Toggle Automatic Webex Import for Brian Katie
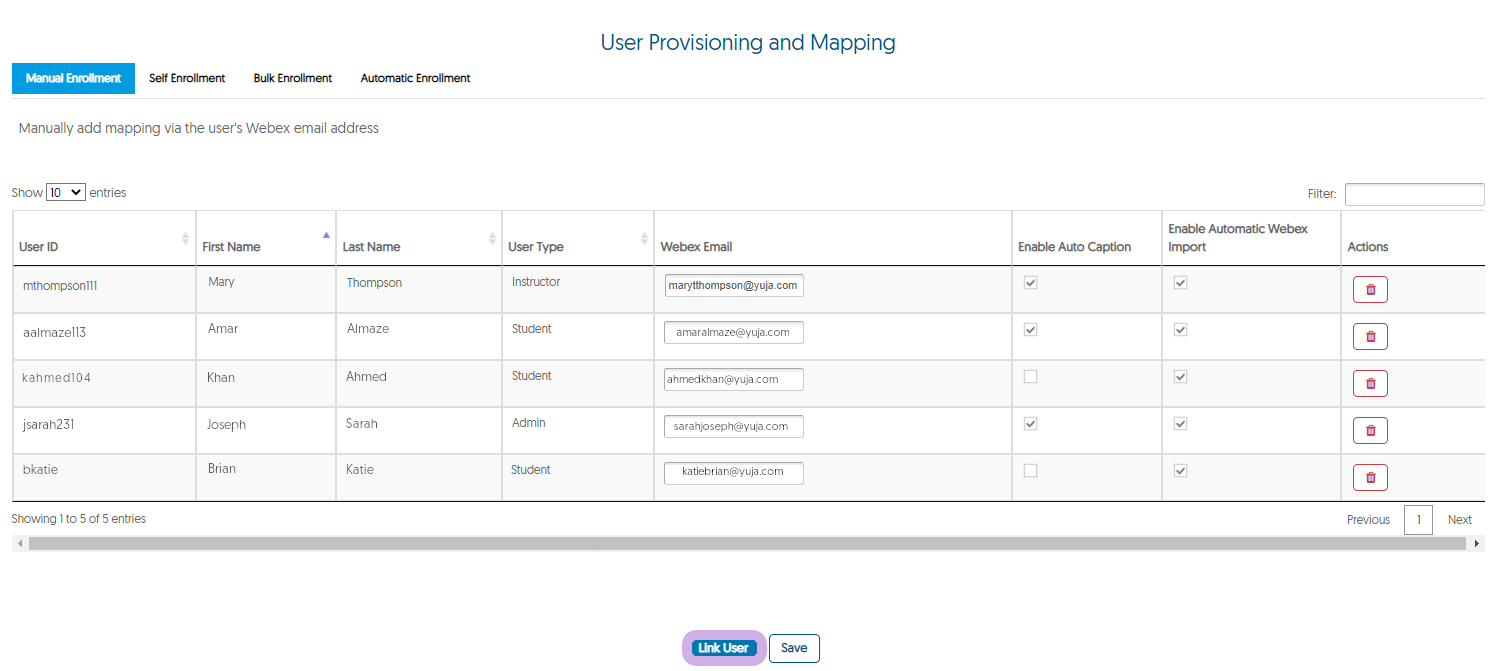1492x671 pixels. click(1181, 471)
